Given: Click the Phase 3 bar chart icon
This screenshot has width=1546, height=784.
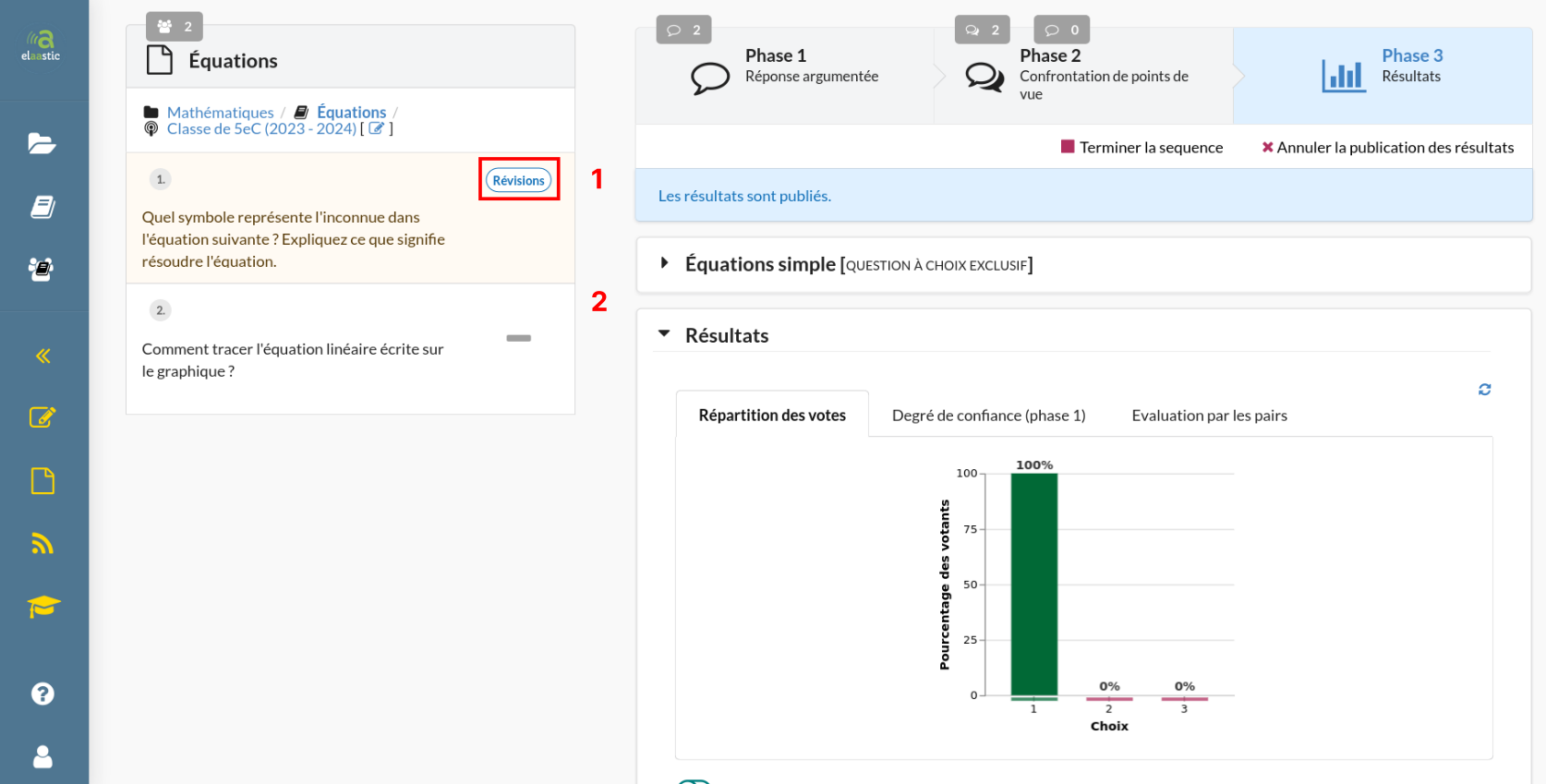Looking at the screenshot, I should coord(1344,76).
